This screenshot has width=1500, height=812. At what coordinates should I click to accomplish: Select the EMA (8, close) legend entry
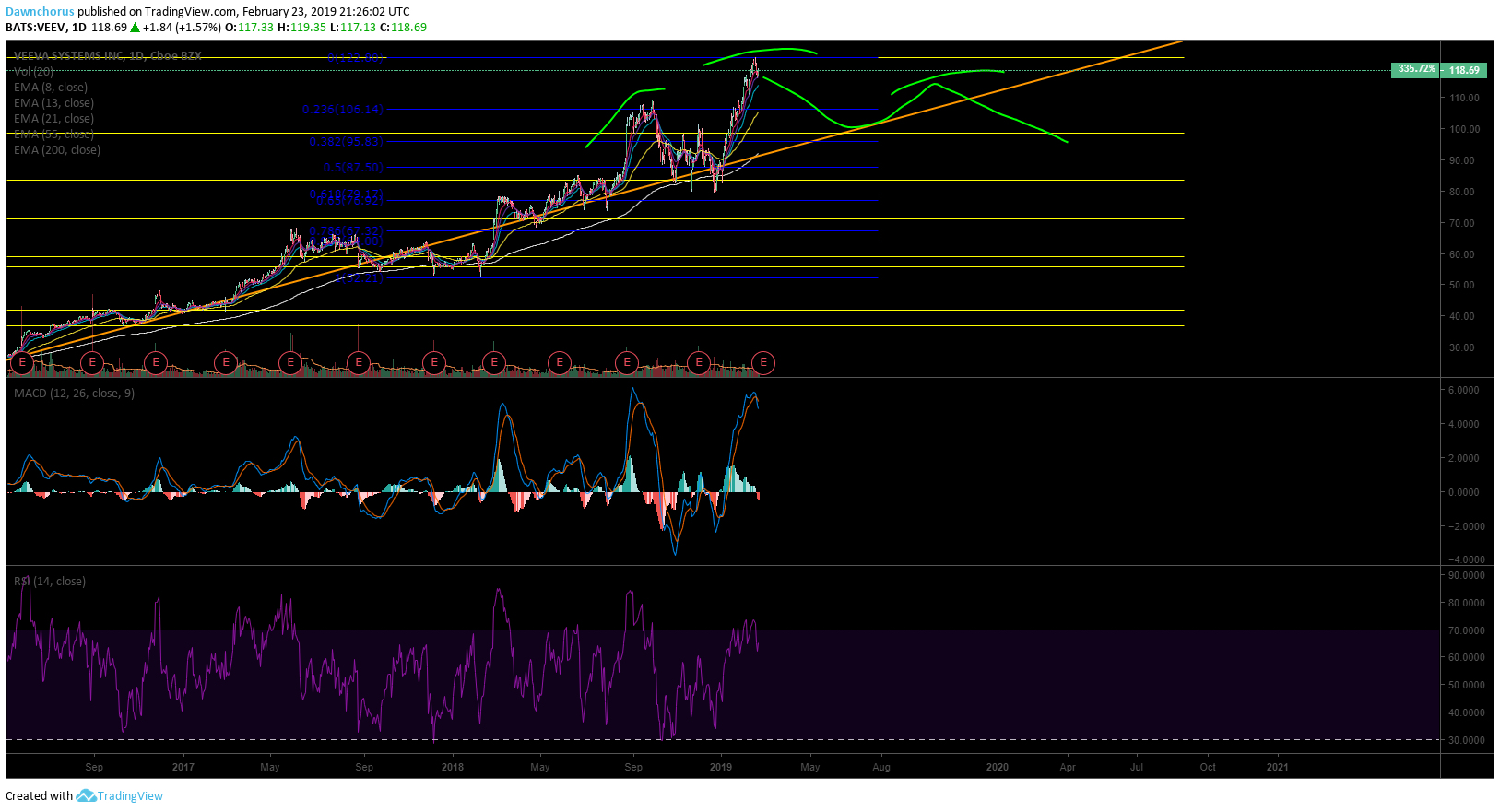point(51,88)
